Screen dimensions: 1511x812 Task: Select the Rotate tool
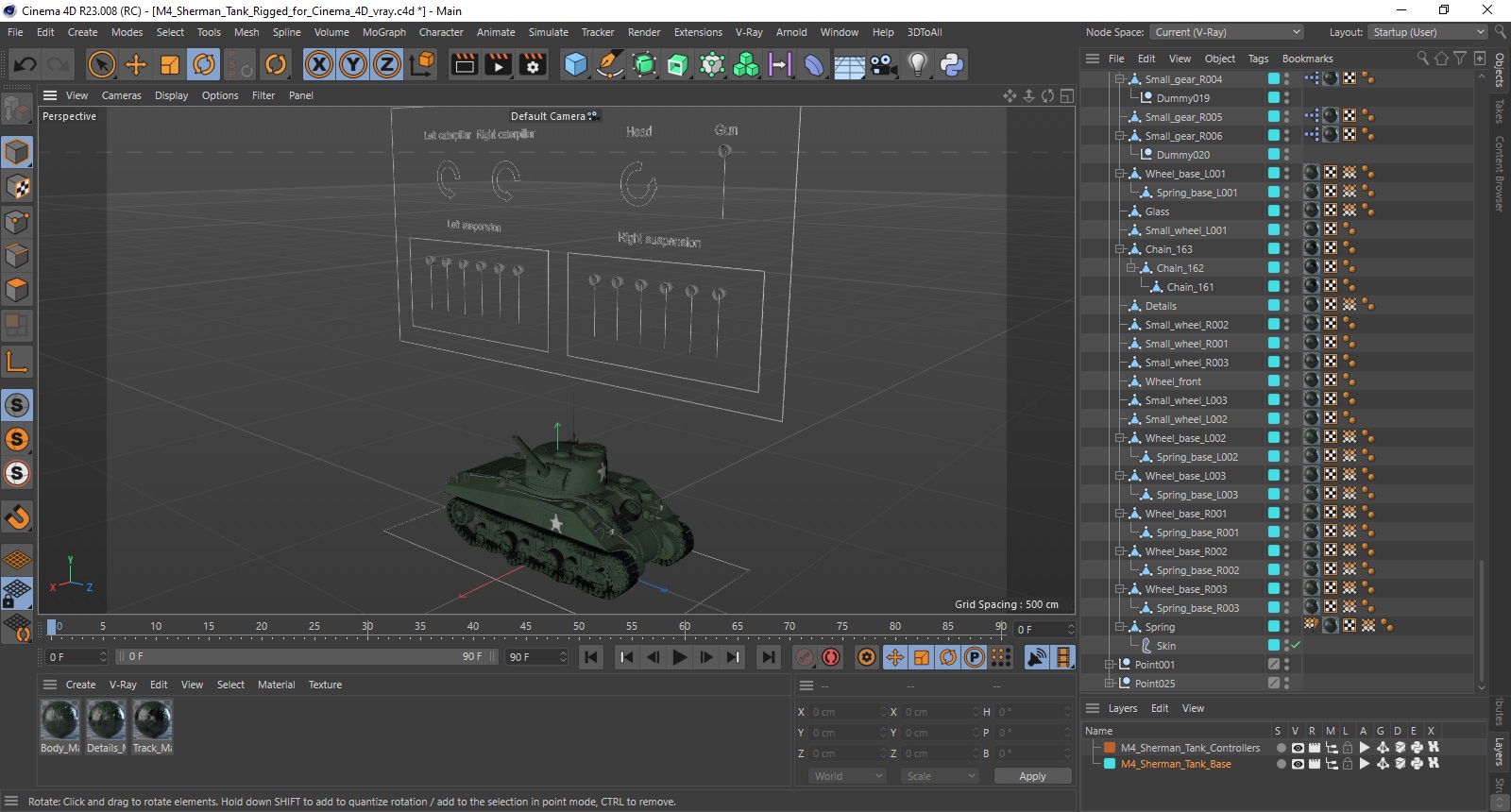click(204, 64)
